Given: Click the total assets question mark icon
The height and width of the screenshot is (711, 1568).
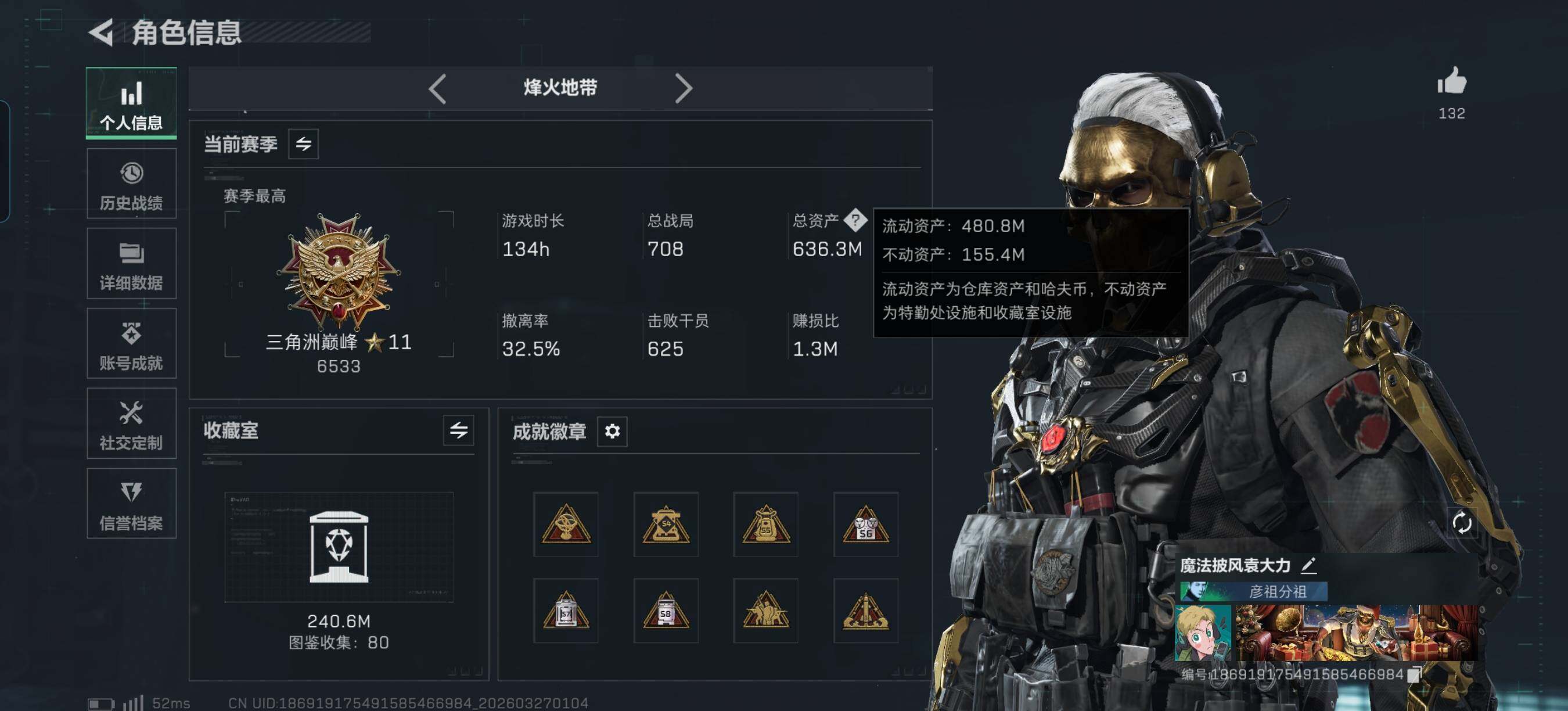Looking at the screenshot, I should click(x=855, y=220).
